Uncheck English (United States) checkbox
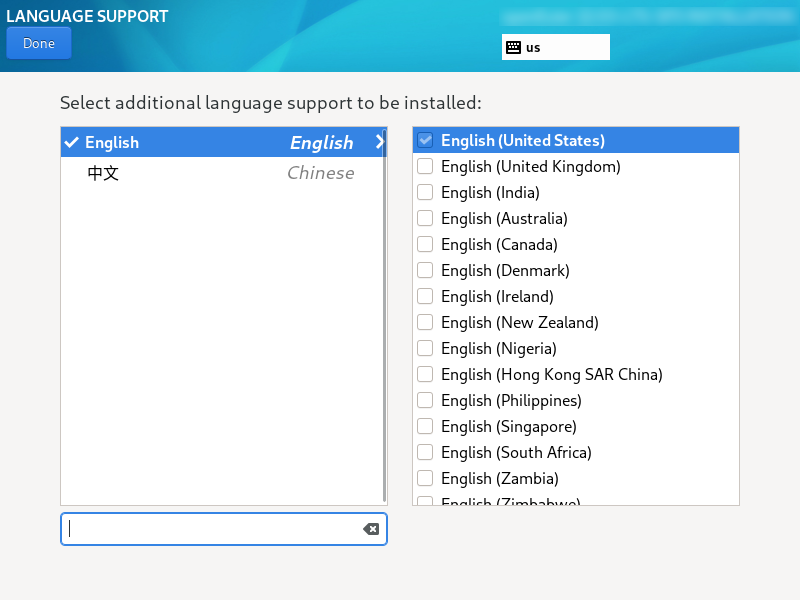Image resolution: width=800 pixels, height=600 pixels. tap(425, 141)
